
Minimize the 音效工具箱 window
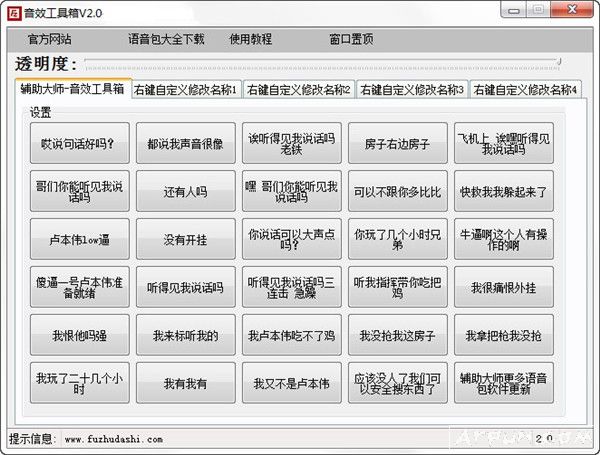514,10
